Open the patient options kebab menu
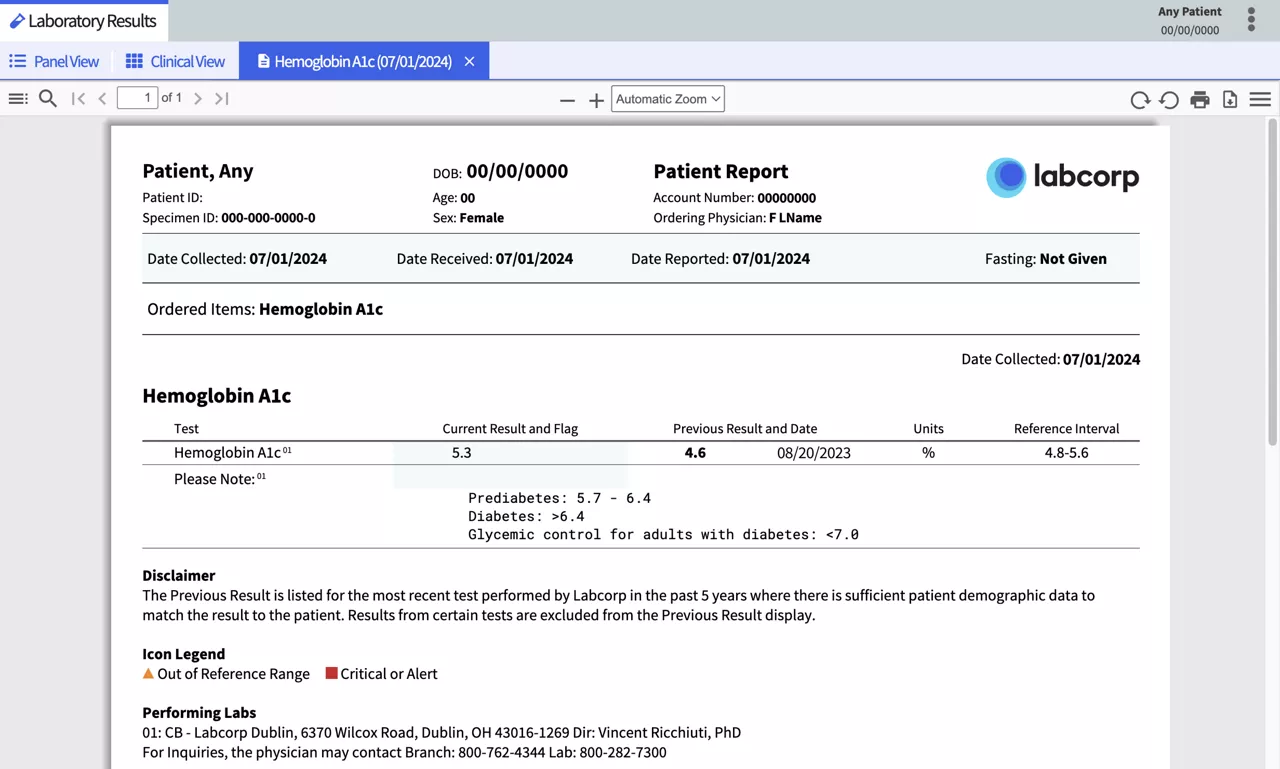The width and height of the screenshot is (1280, 769). 1251,20
